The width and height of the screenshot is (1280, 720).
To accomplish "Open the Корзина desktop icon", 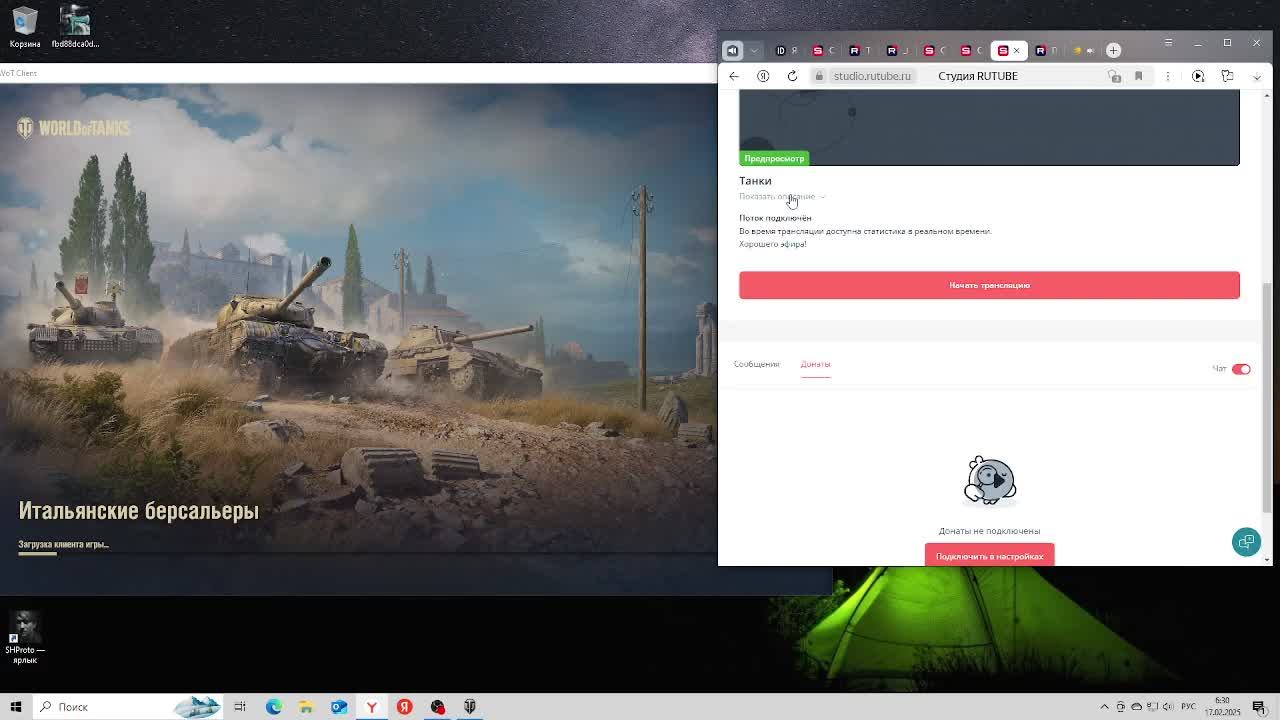I will pos(24,28).
